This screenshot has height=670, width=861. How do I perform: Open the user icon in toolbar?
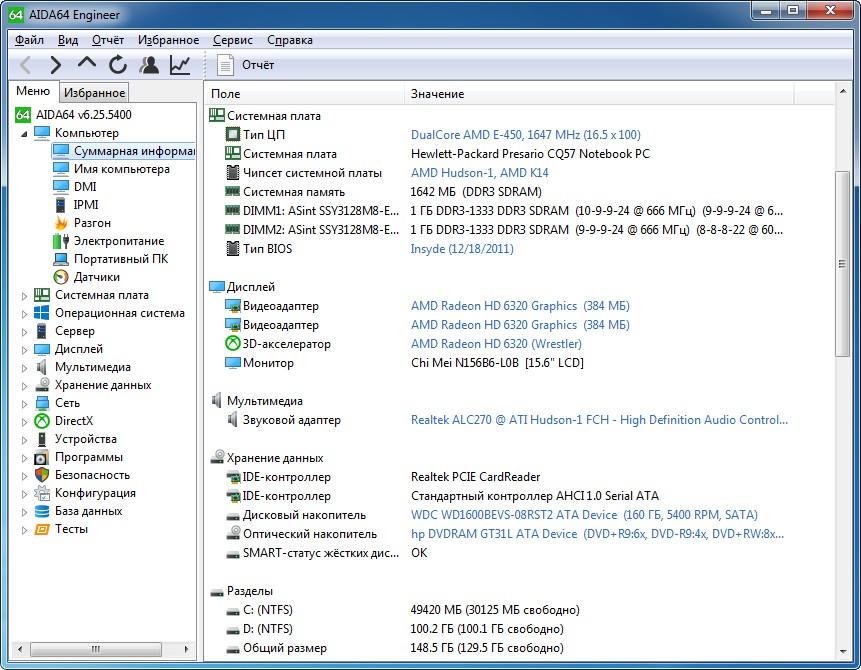tap(149, 65)
